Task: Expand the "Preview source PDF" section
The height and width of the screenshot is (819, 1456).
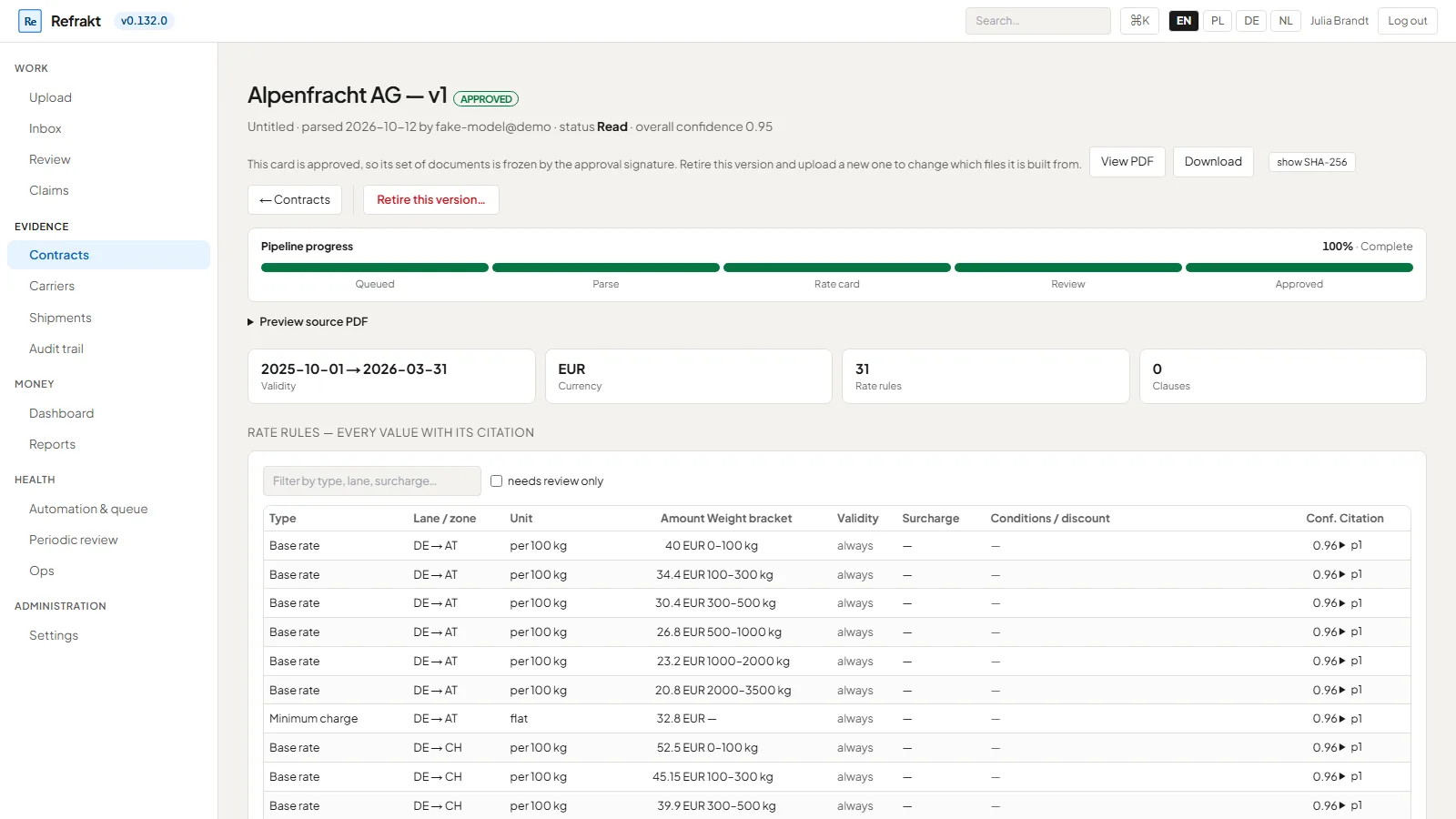Action: click(x=308, y=322)
